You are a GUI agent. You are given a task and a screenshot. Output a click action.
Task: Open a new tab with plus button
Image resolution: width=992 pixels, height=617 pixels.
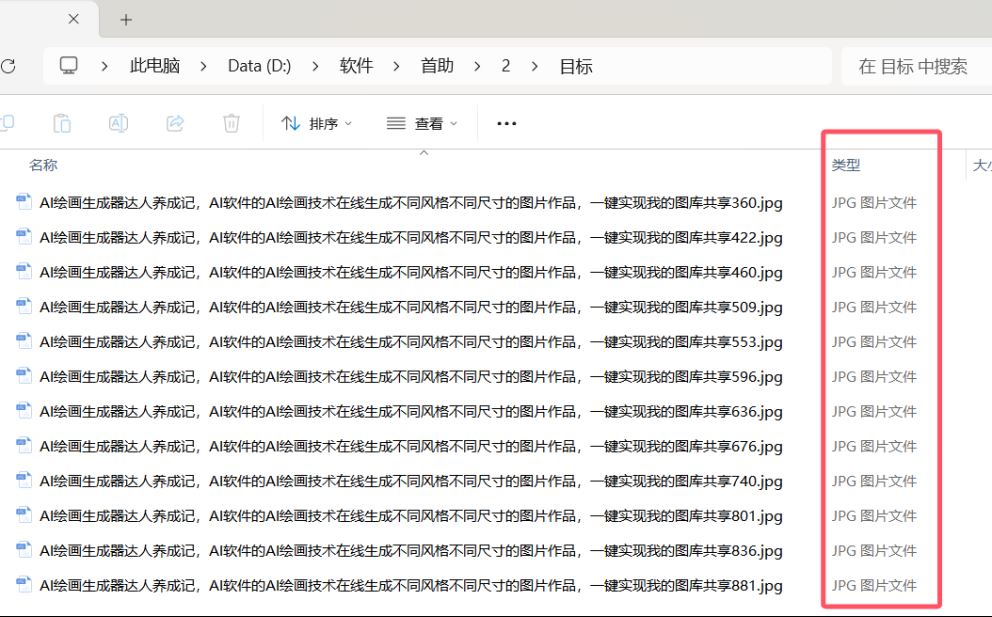126,20
